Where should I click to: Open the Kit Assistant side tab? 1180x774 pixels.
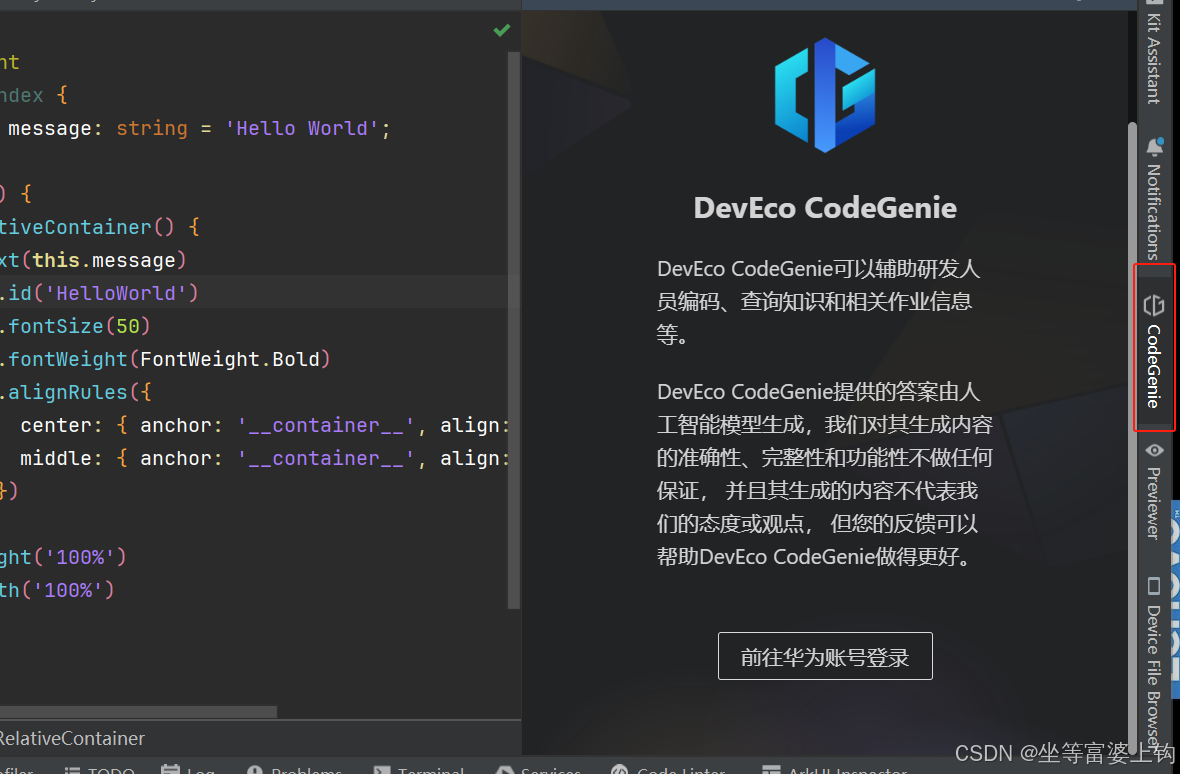click(1154, 54)
